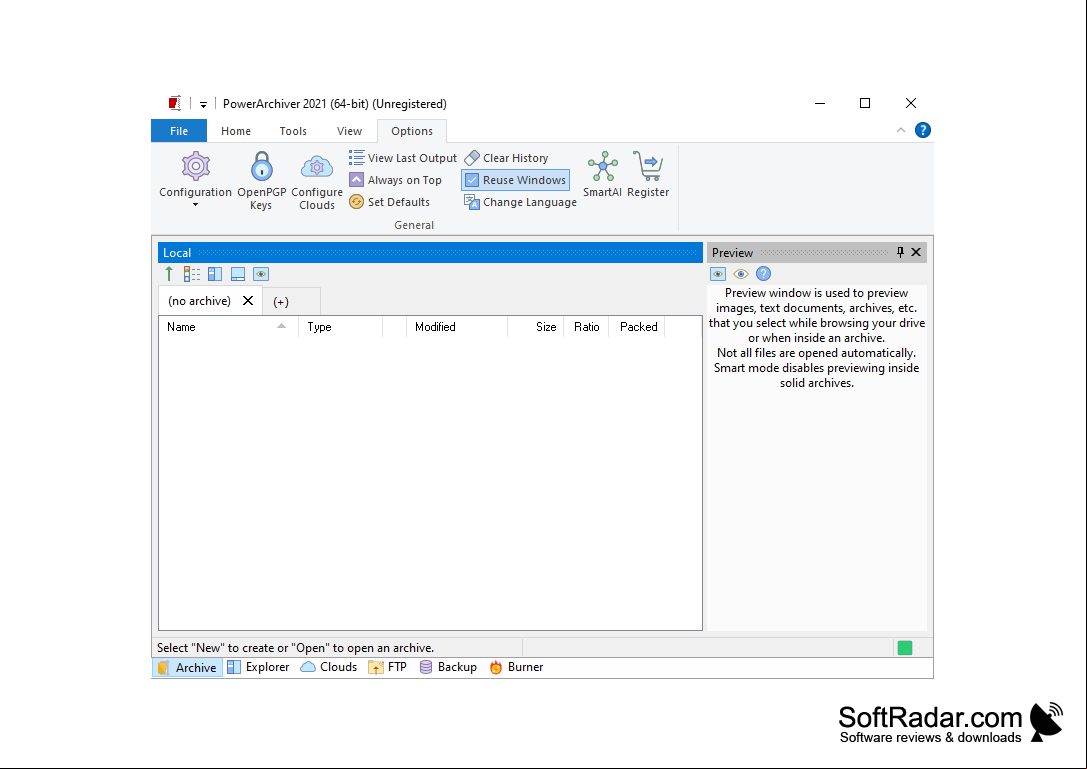
Task: Launch Configure Clouds settings
Action: click(317, 166)
